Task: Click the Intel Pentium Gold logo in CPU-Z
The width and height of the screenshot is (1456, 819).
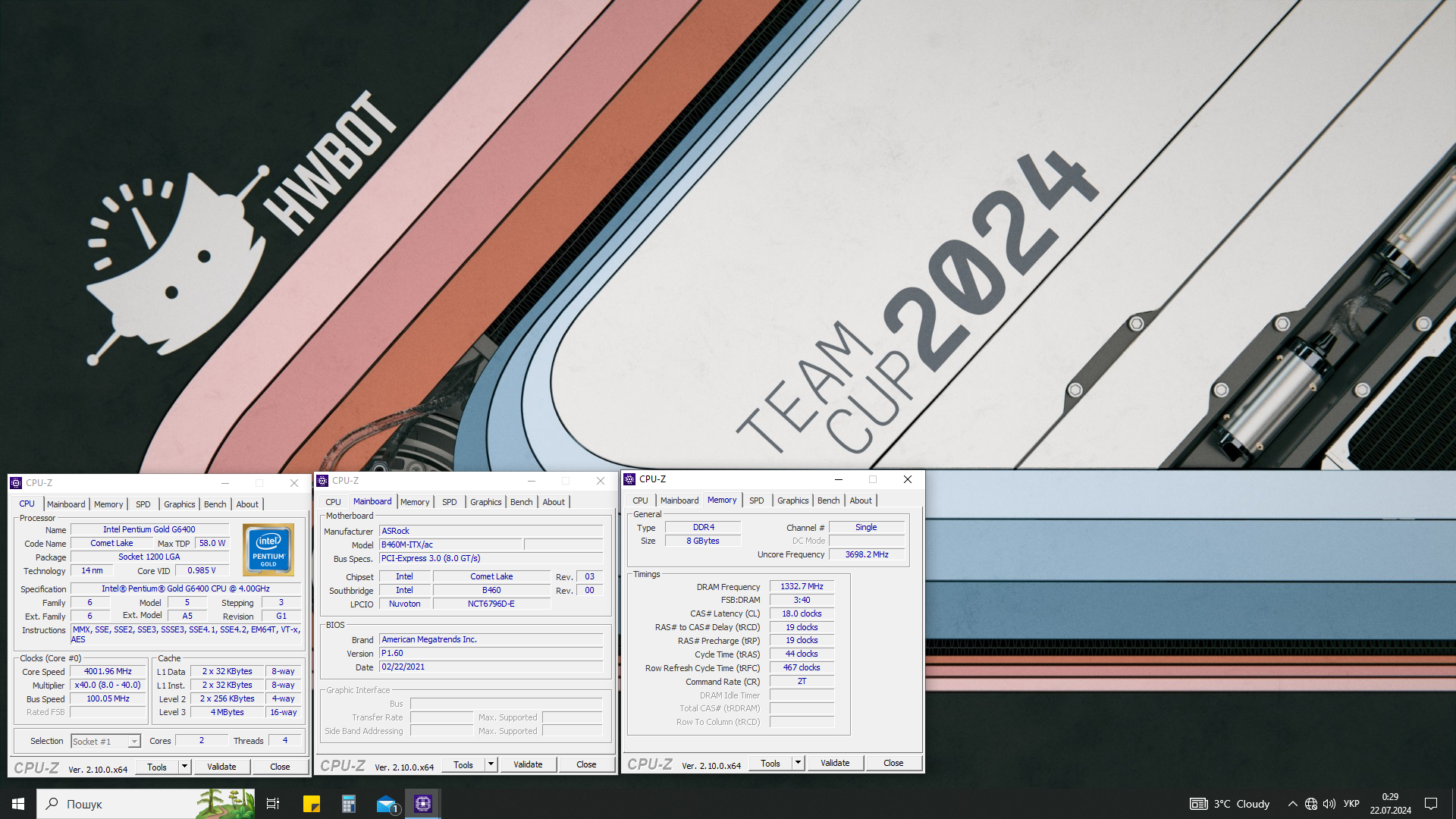Action: pyautogui.click(x=268, y=550)
